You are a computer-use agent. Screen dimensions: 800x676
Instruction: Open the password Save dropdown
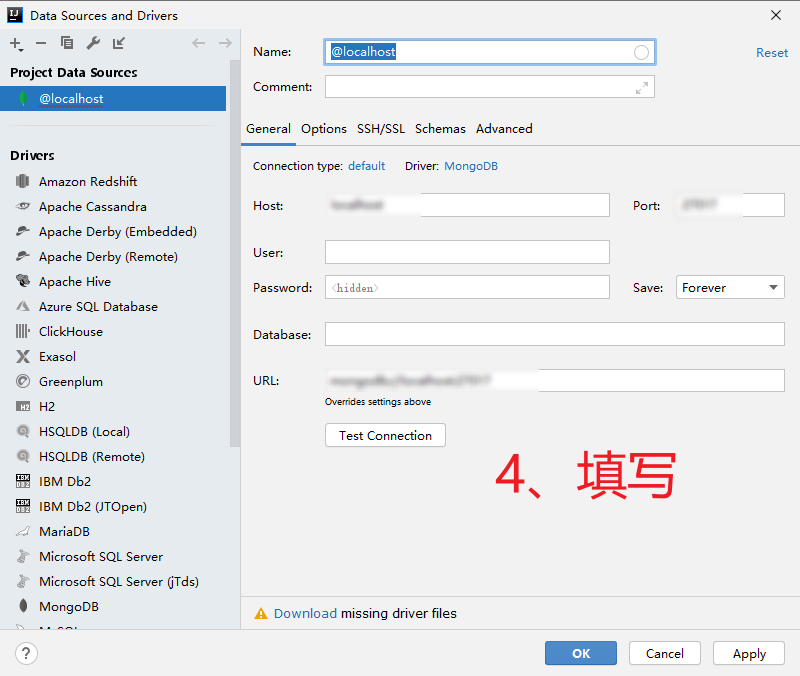pos(730,287)
